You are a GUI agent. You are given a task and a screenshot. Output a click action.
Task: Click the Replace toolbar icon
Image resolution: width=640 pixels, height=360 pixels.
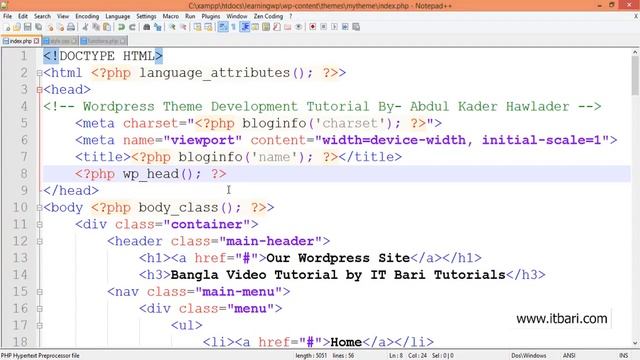click(x=158, y=27)
